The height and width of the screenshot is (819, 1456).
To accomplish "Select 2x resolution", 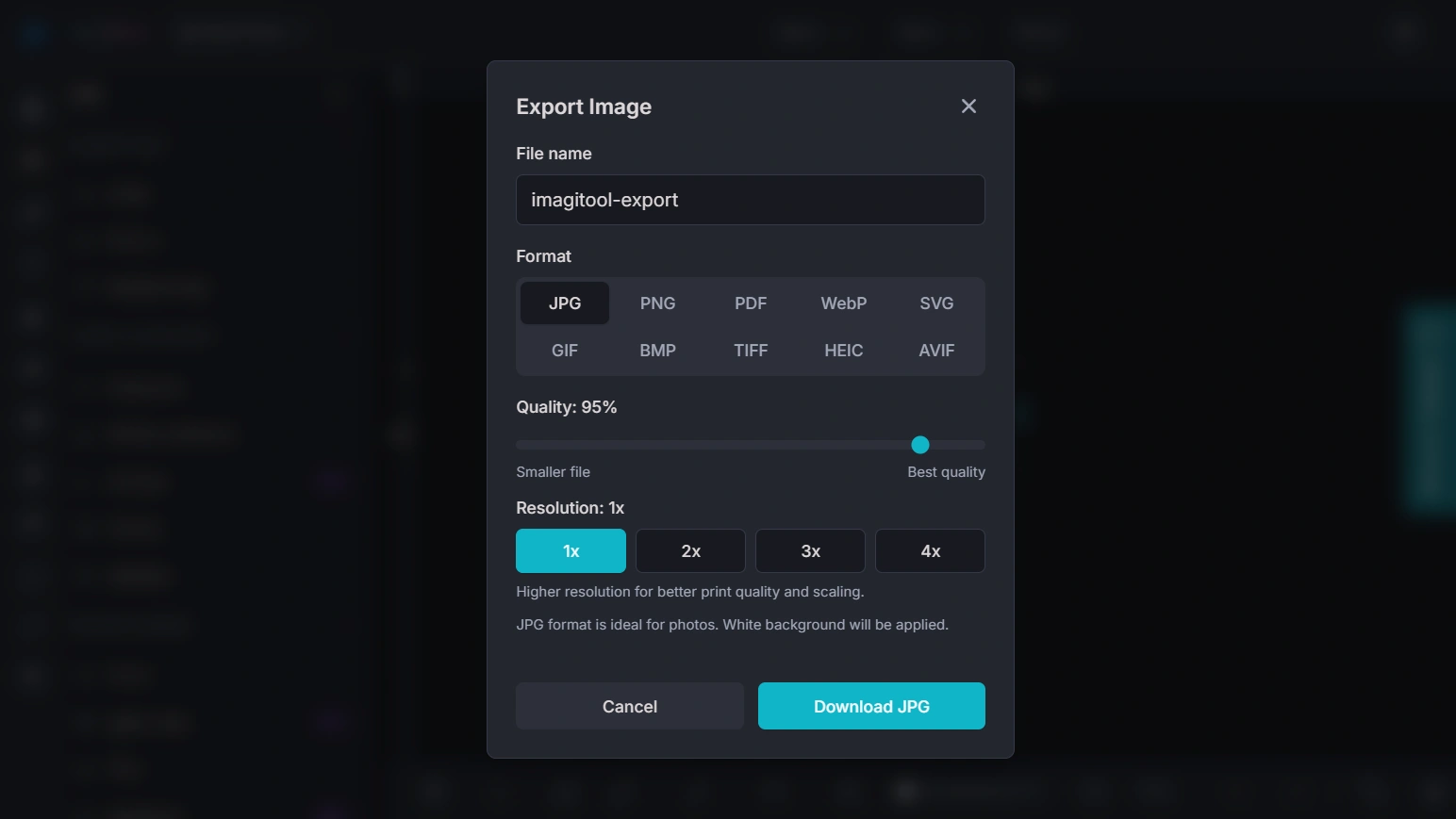I will coord(690,551).
